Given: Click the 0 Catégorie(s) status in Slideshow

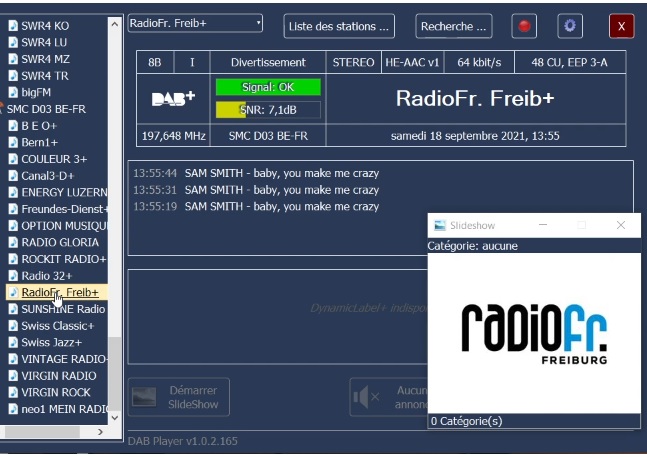Looking at the screenshot, I should [x=467, y=421].
